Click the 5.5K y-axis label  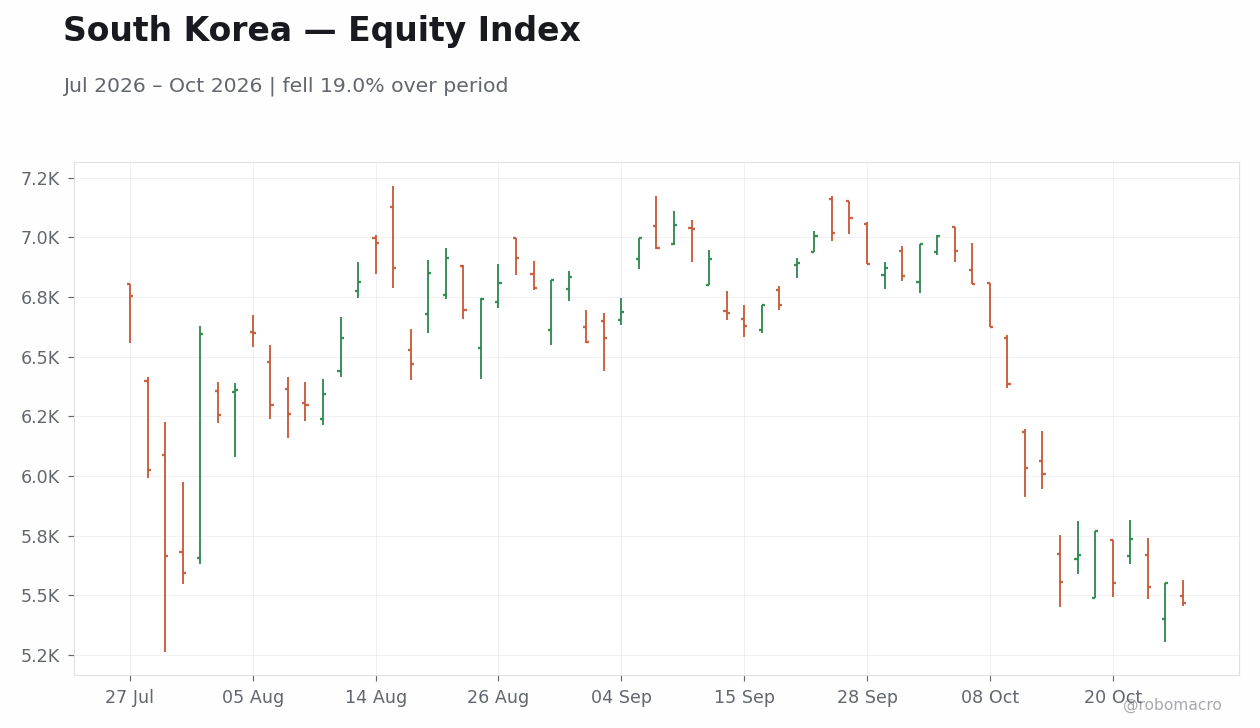[x=41, y=596]
